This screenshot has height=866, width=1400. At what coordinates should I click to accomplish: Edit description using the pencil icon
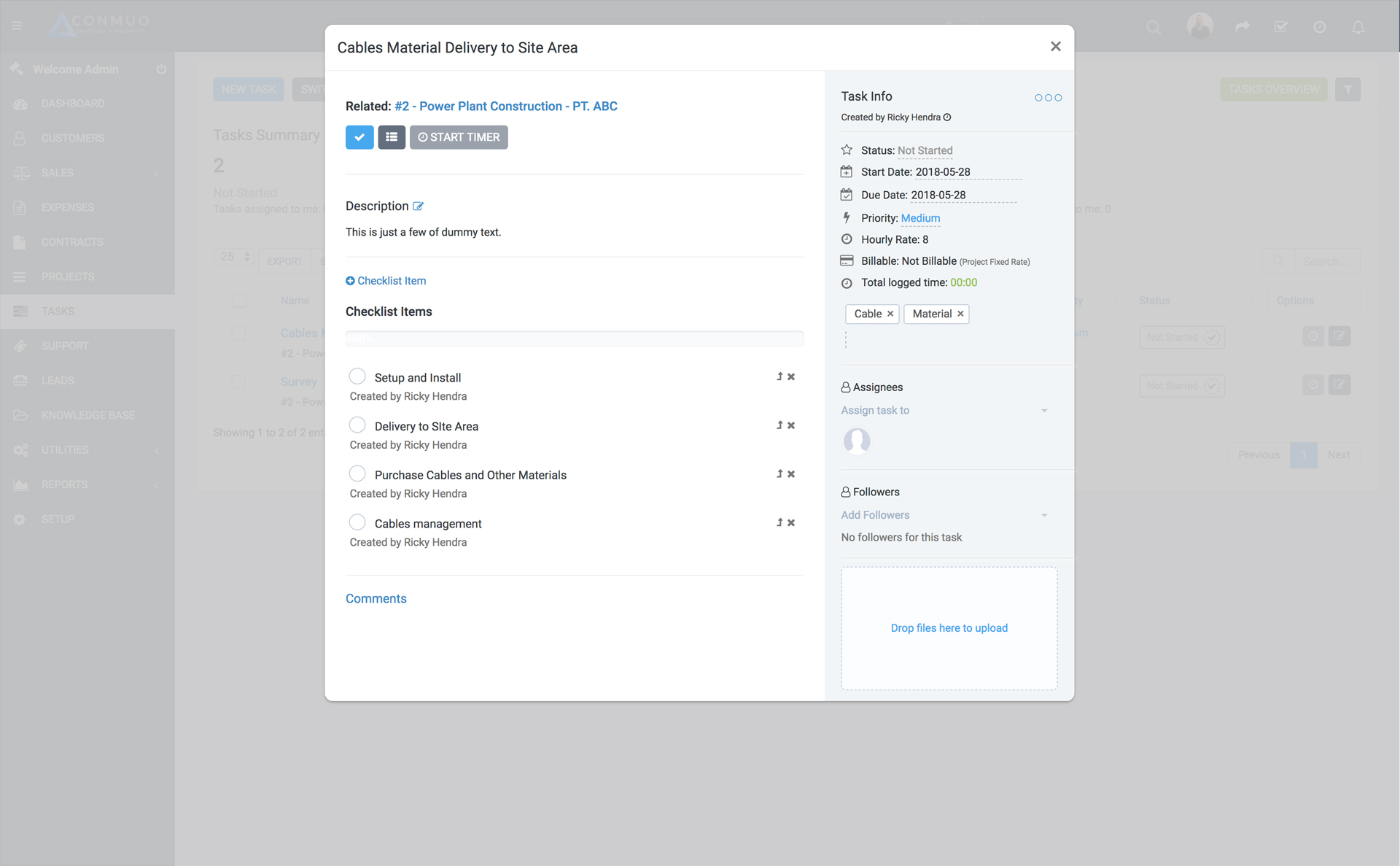(x=418, y=206)
